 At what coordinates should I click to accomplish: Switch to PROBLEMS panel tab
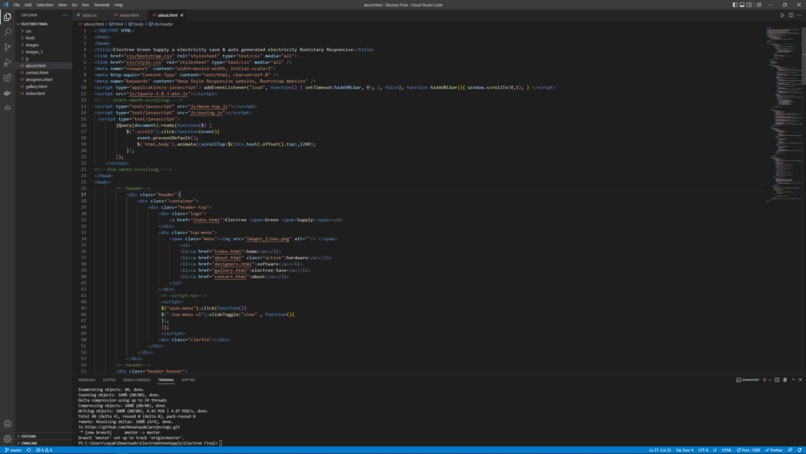pyautogui.click(x=87, y=380)
